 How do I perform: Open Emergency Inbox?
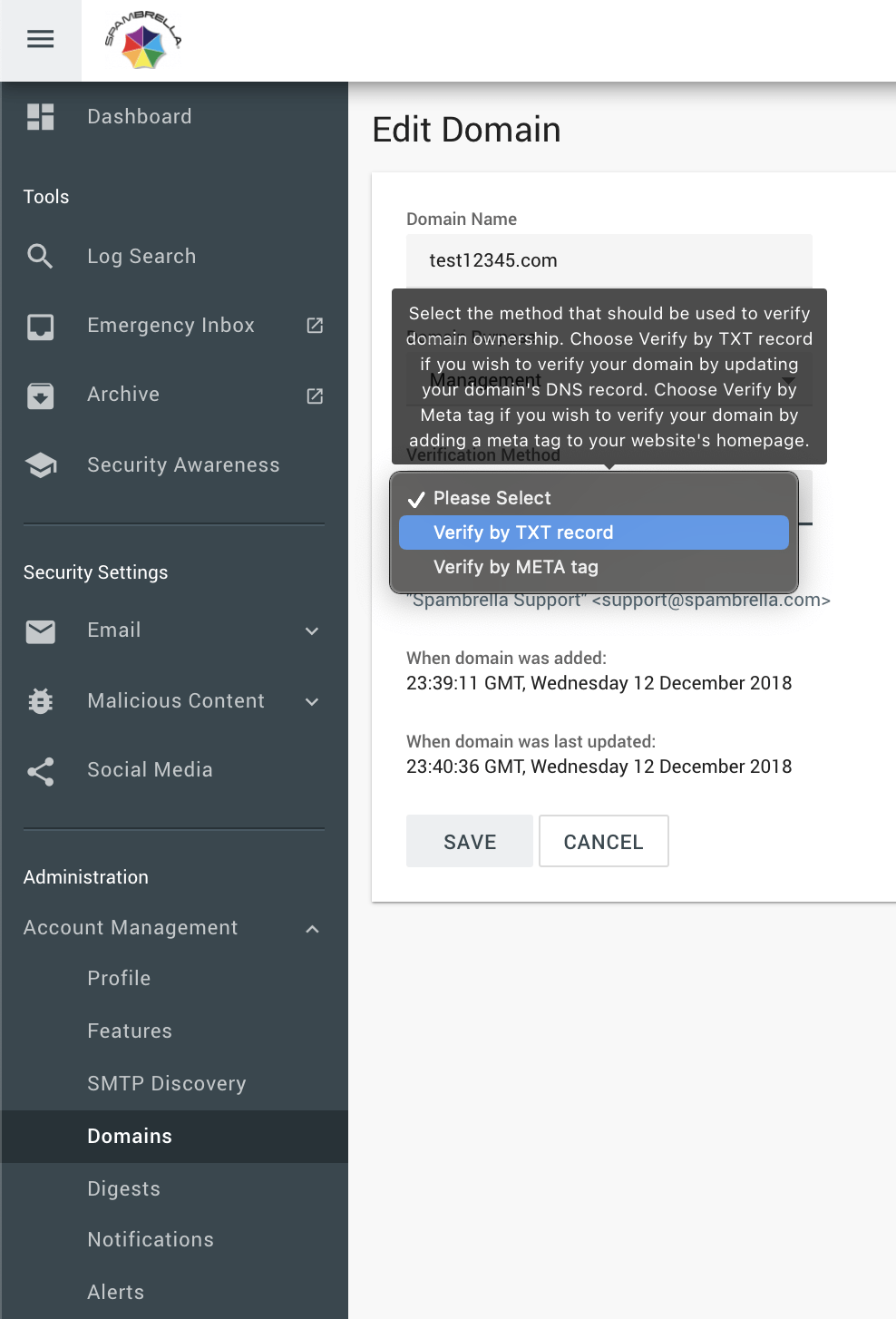(170, 325)
